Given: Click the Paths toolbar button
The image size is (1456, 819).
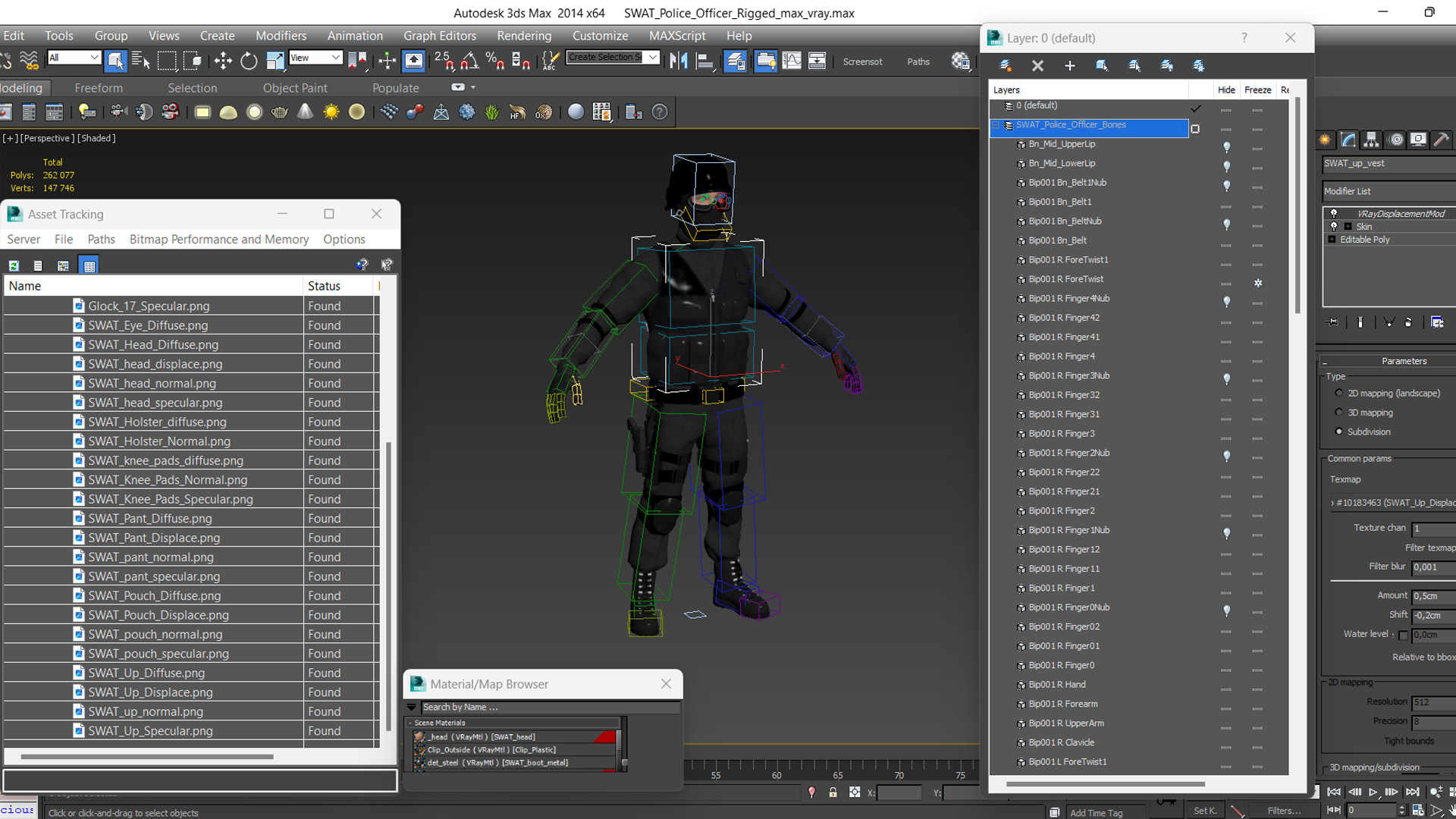Looking at the screenshot, I should coord(918,61).
